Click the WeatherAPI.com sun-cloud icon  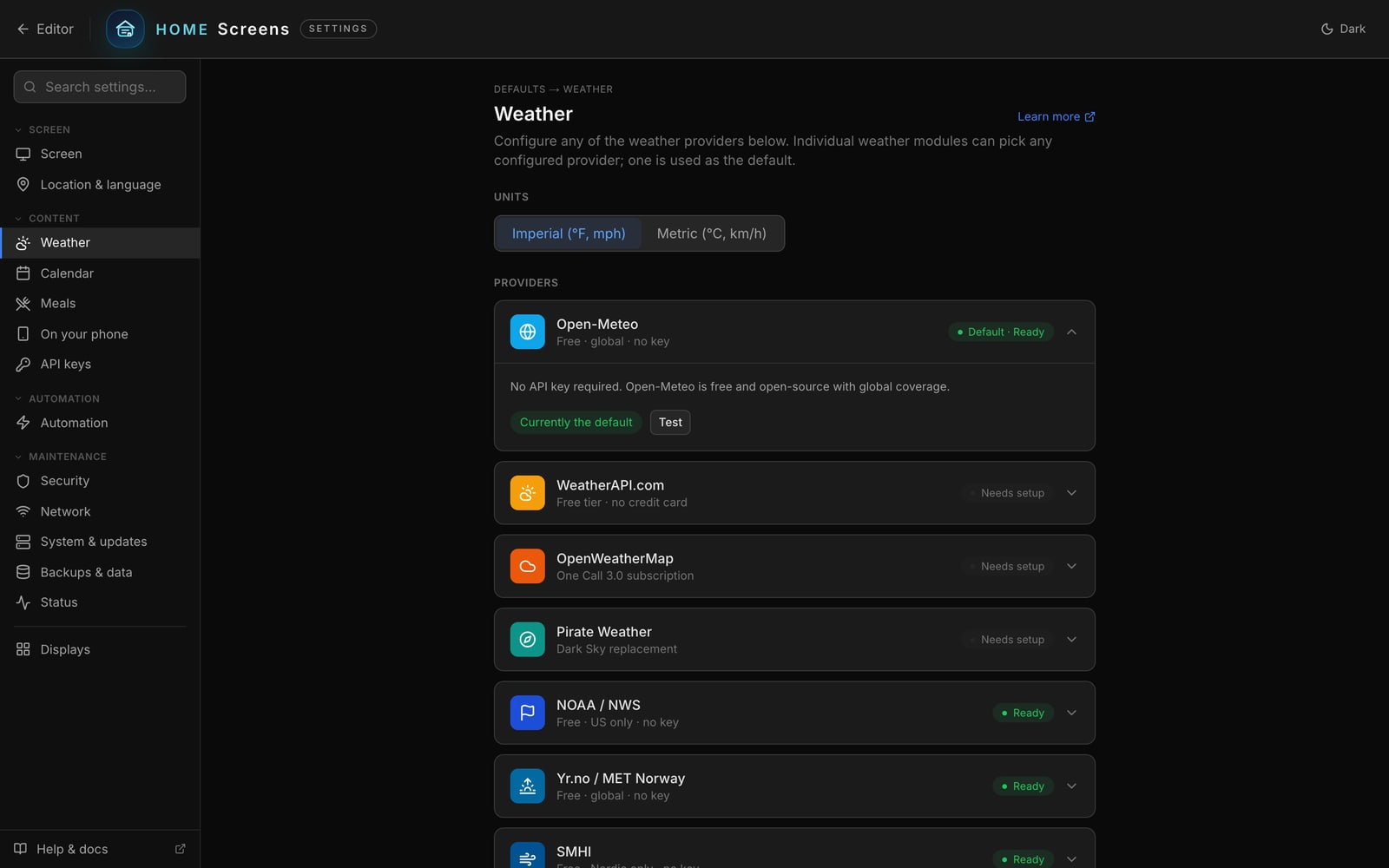(527, 493)
